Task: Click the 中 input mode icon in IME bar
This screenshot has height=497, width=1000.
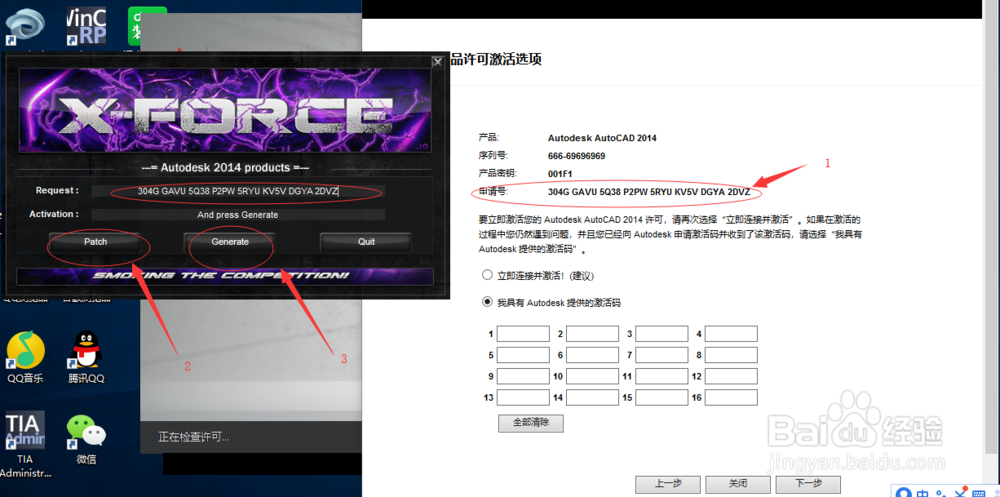Action: (922, 493)
